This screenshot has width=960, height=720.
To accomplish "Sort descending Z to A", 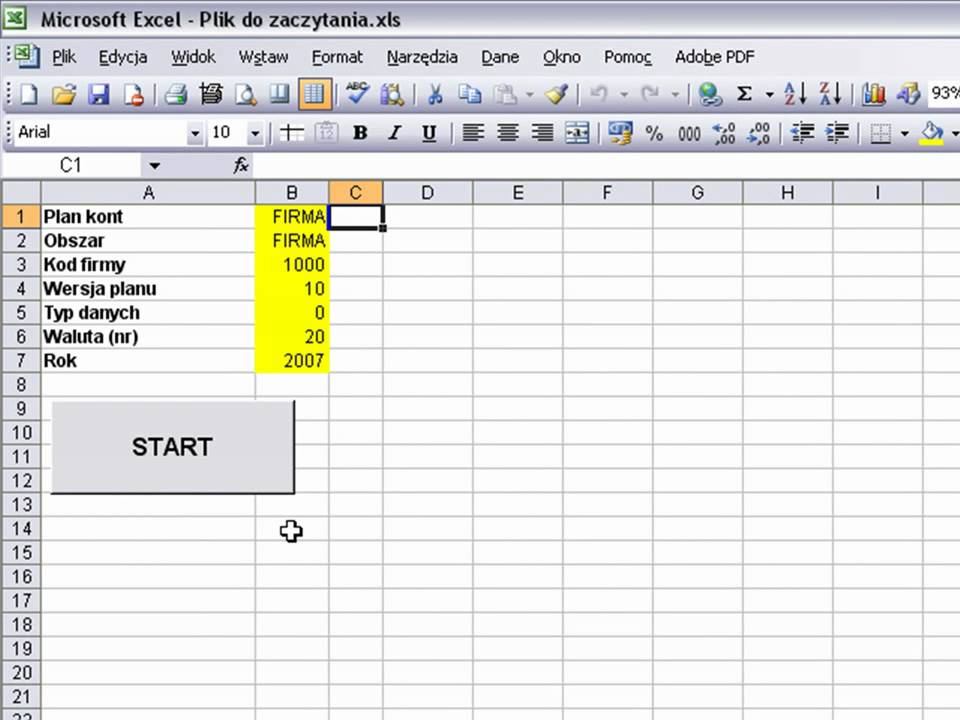I will point(830,94).
